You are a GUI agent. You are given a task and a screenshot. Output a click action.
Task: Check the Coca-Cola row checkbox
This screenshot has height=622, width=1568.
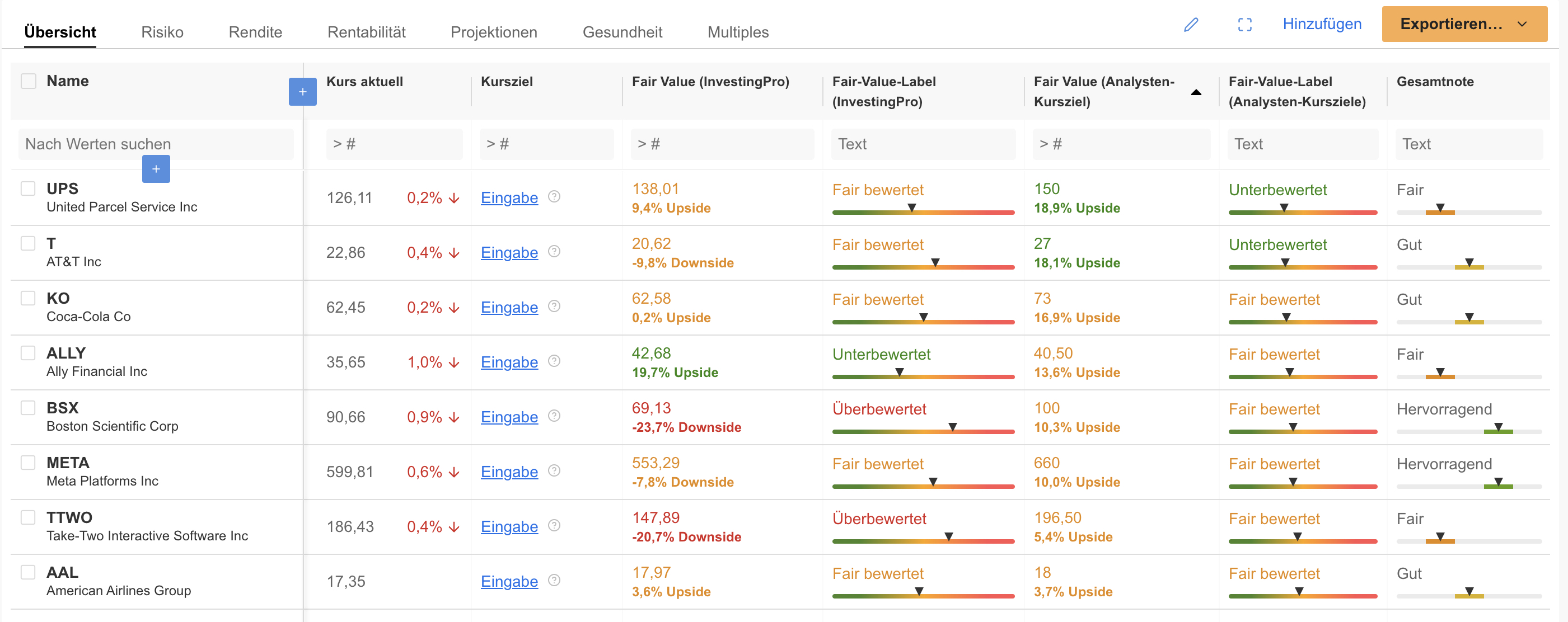28,298
